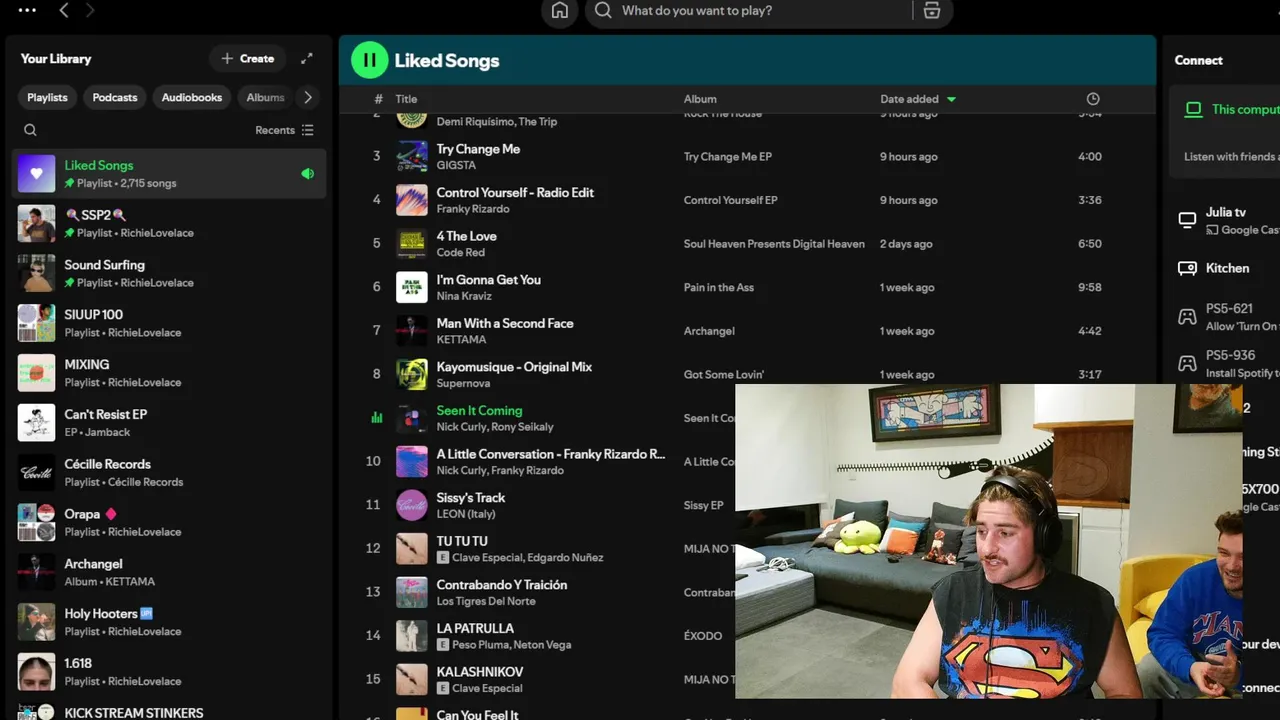Screen dimensions: 1280x720
Task: Click 4 The Love album art
Action: pos(412,243)
